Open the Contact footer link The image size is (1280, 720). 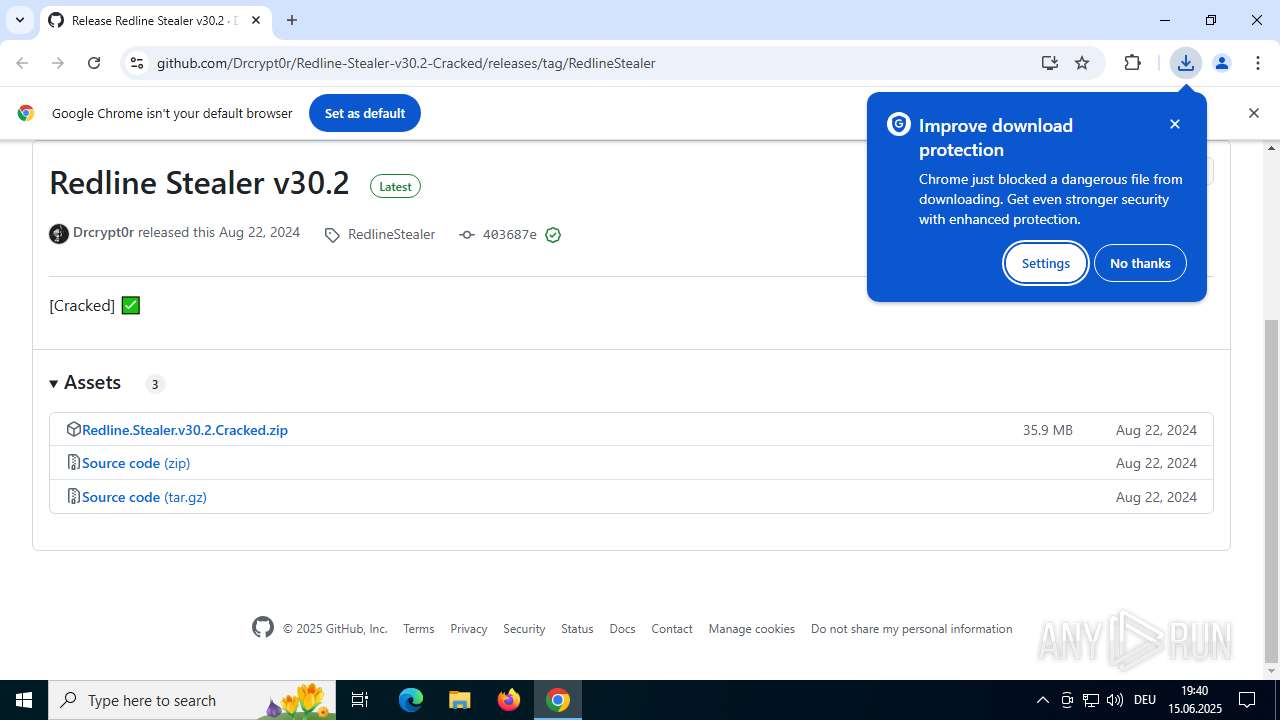672,629
